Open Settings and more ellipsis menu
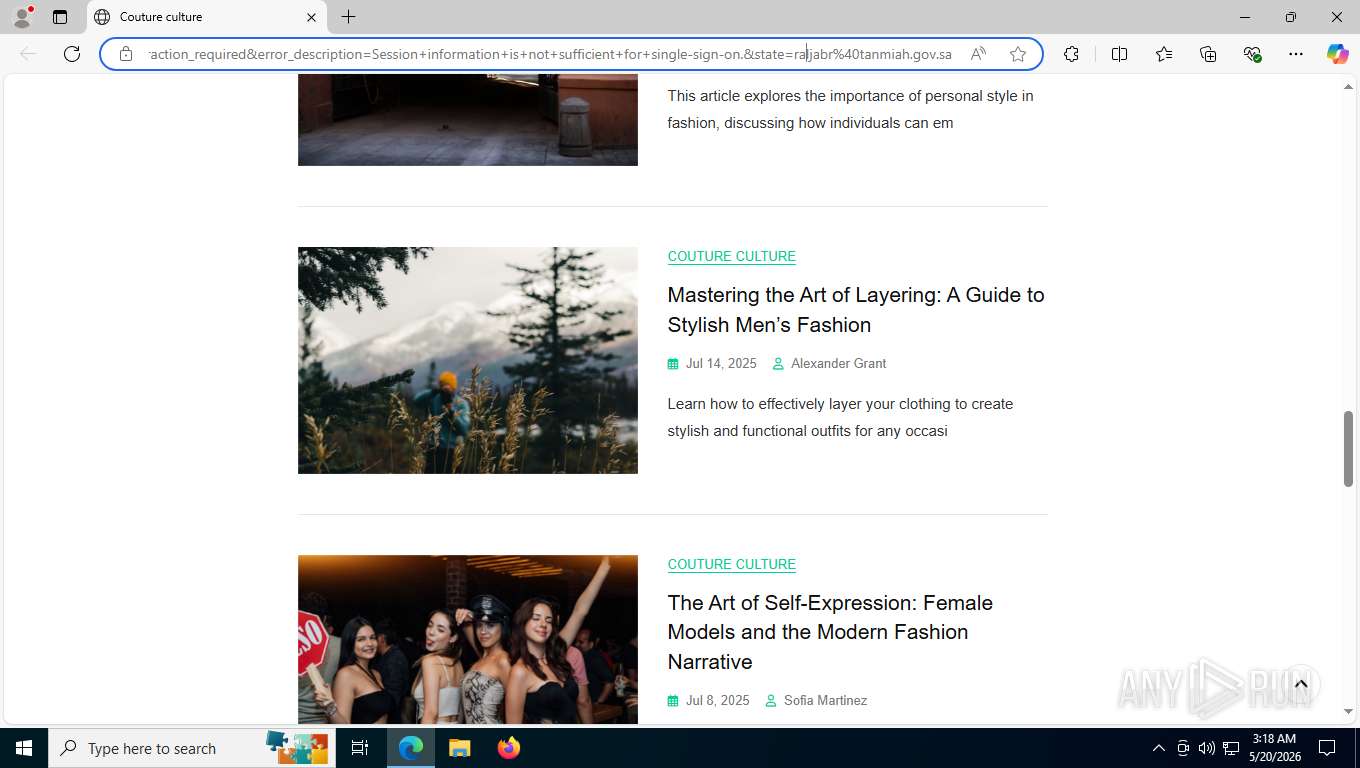Screen dimensions: 1360x768 tap(1296, 54)
